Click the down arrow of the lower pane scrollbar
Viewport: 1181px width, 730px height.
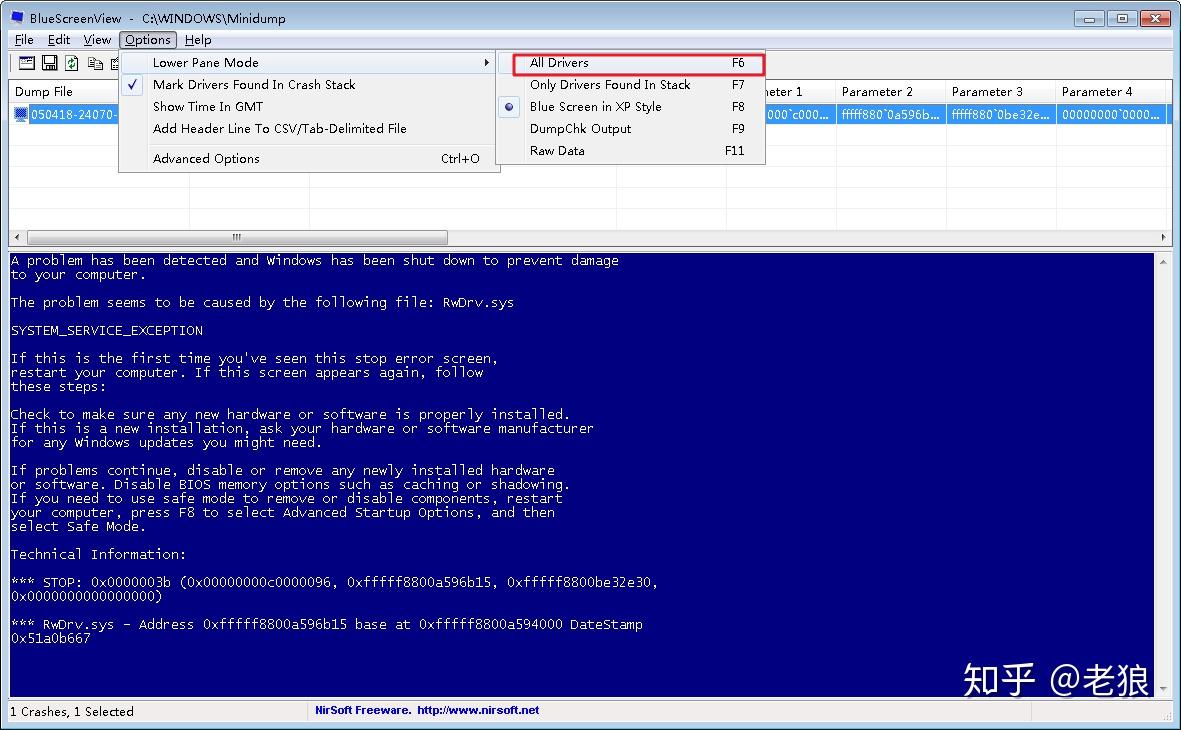click(x=1164, y=689)
